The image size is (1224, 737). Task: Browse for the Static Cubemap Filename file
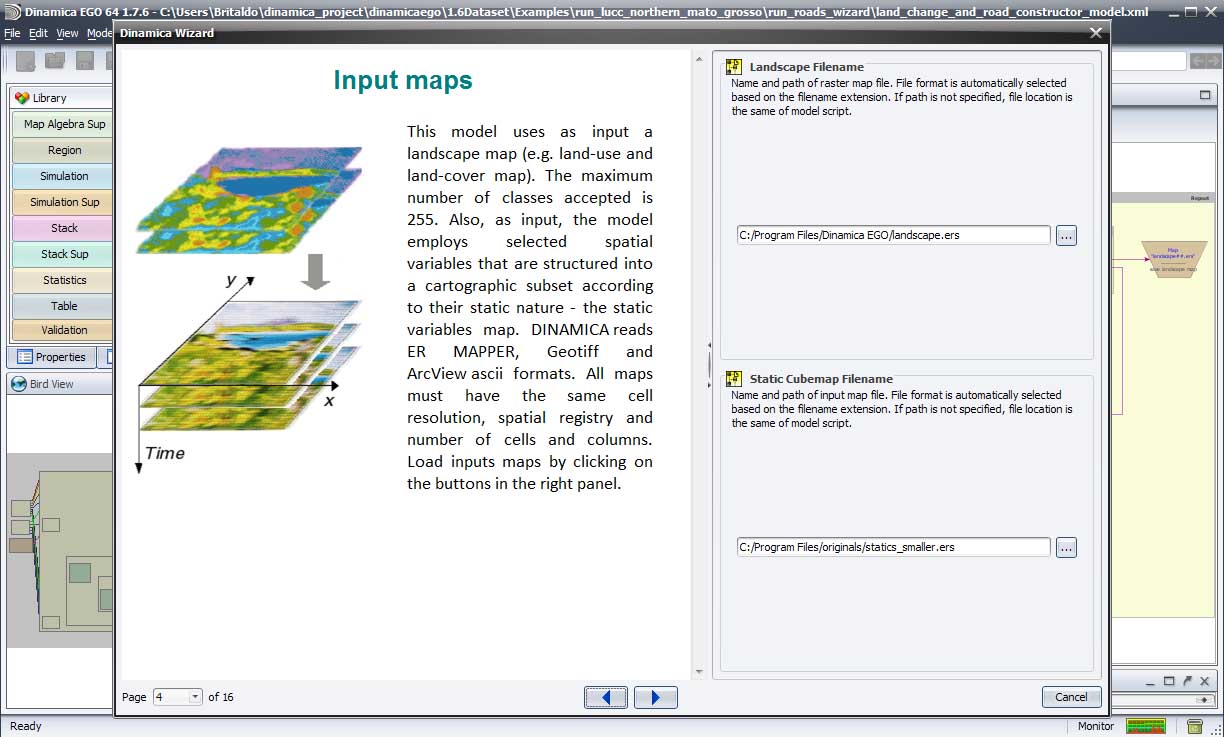click(1066, 548)
